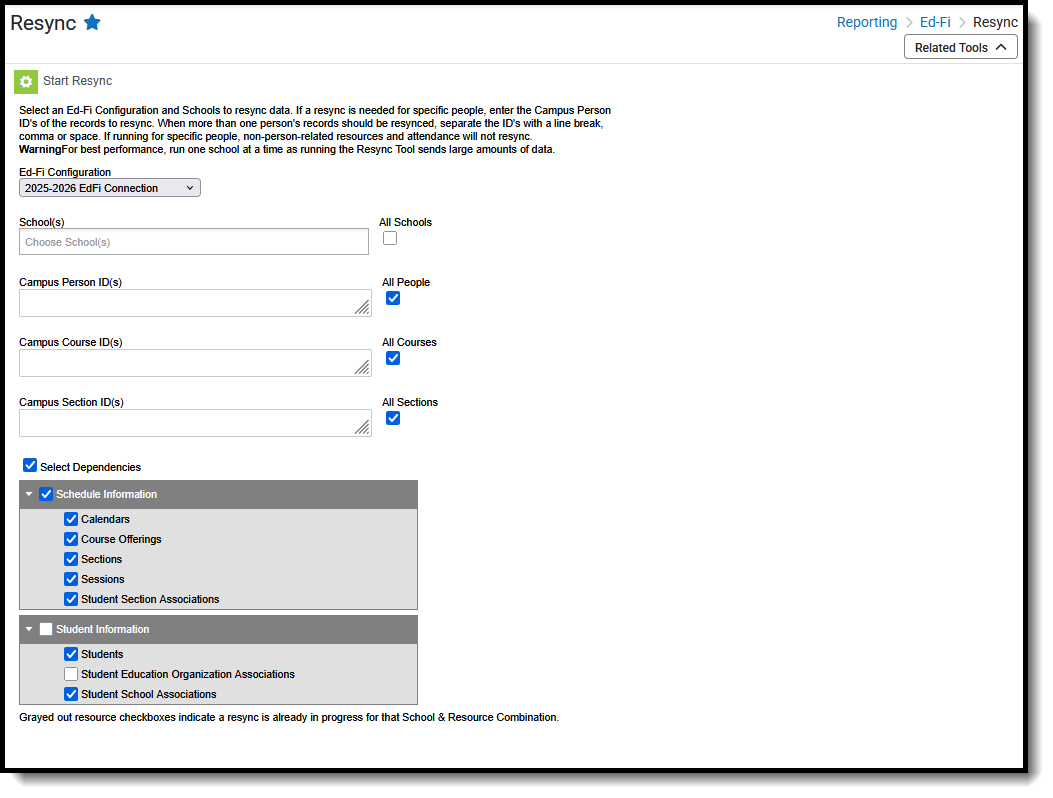Click the Start Resync label text
This screenshot has height=798, width=1053.
coord(77,81)
